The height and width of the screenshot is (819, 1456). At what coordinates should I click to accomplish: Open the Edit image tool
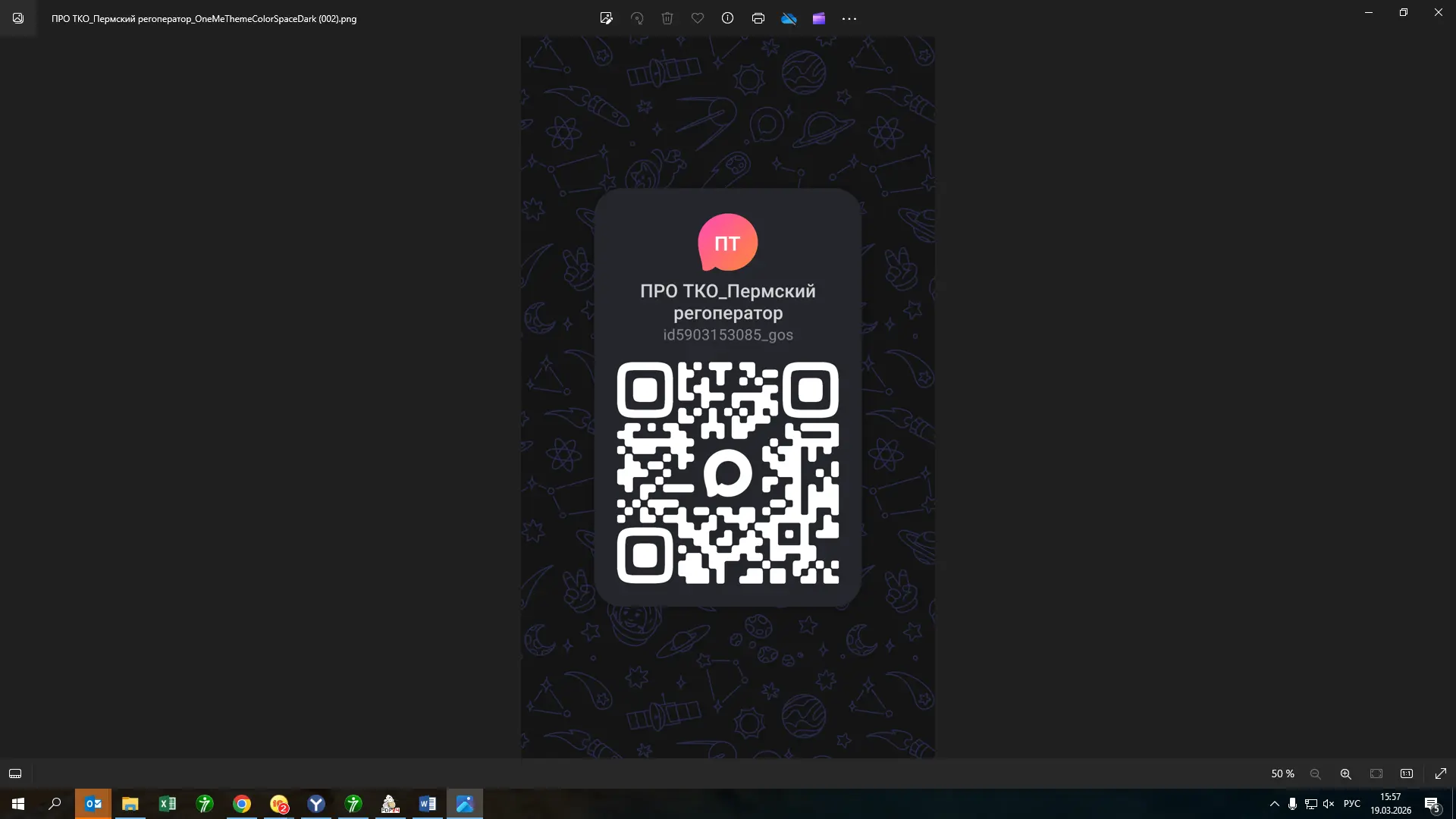[606, 18]
